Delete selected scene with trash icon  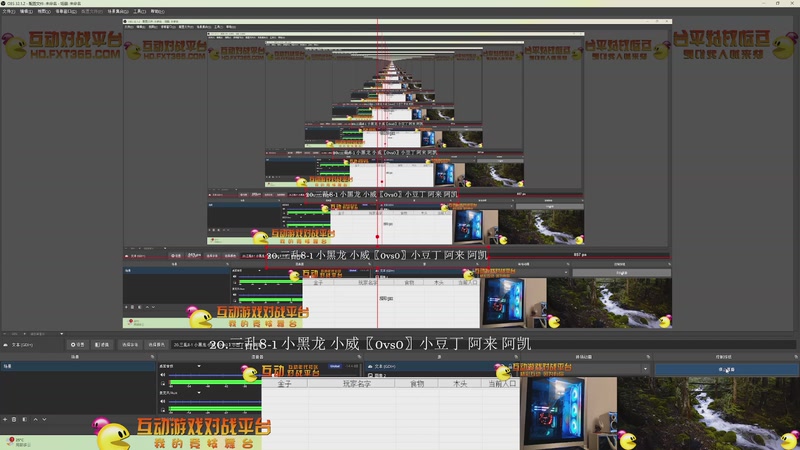tap(14, 419)
